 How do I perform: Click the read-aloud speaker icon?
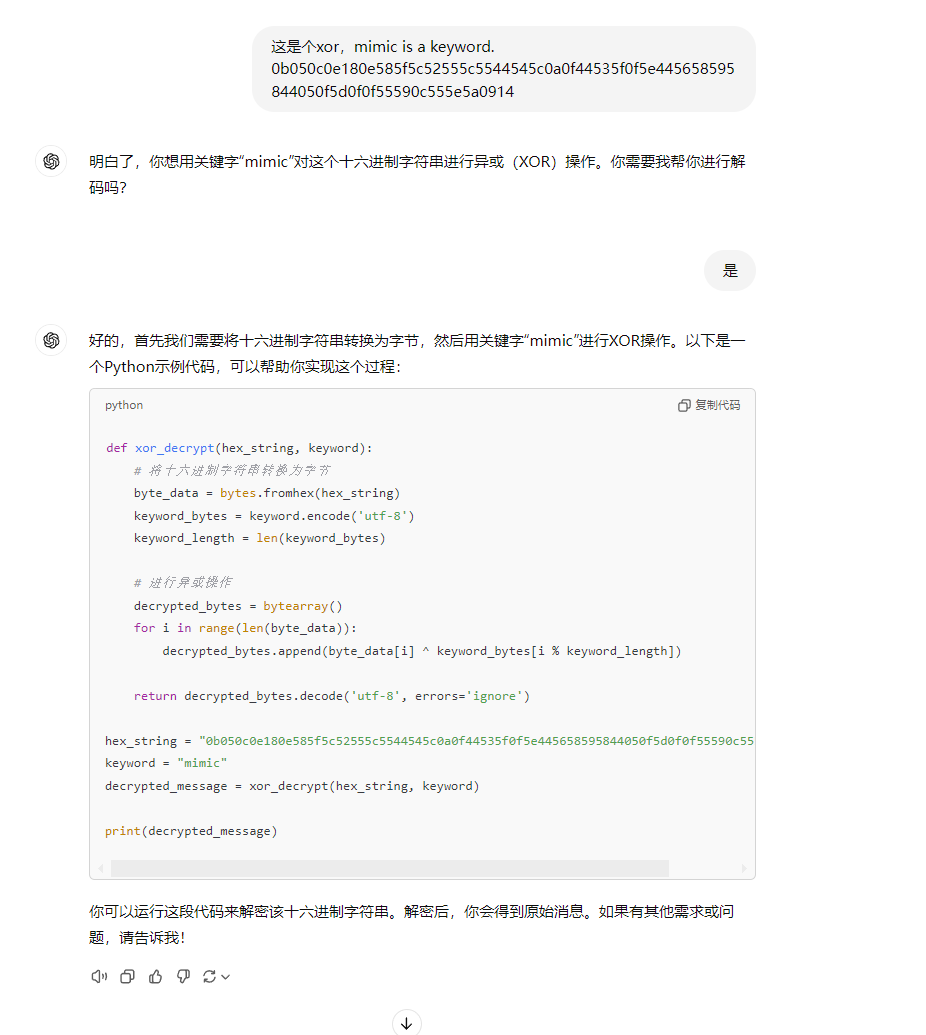(98, 976)
